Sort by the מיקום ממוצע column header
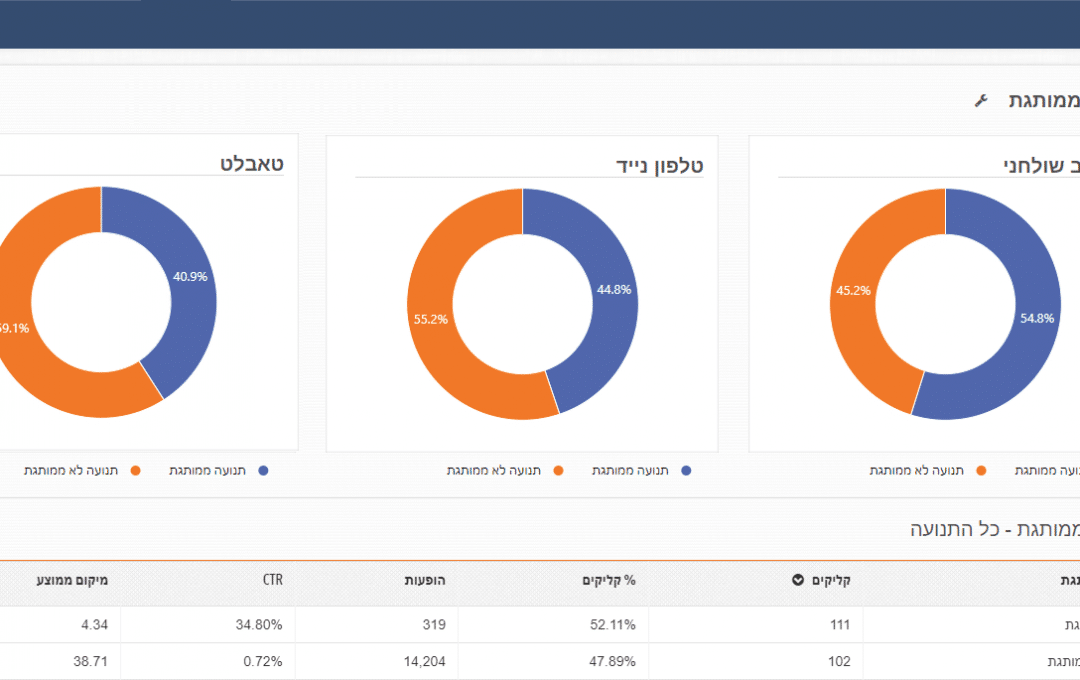The width and height of the screenshot is (1080, 680). pyautogui.click(x=72, y=580)
